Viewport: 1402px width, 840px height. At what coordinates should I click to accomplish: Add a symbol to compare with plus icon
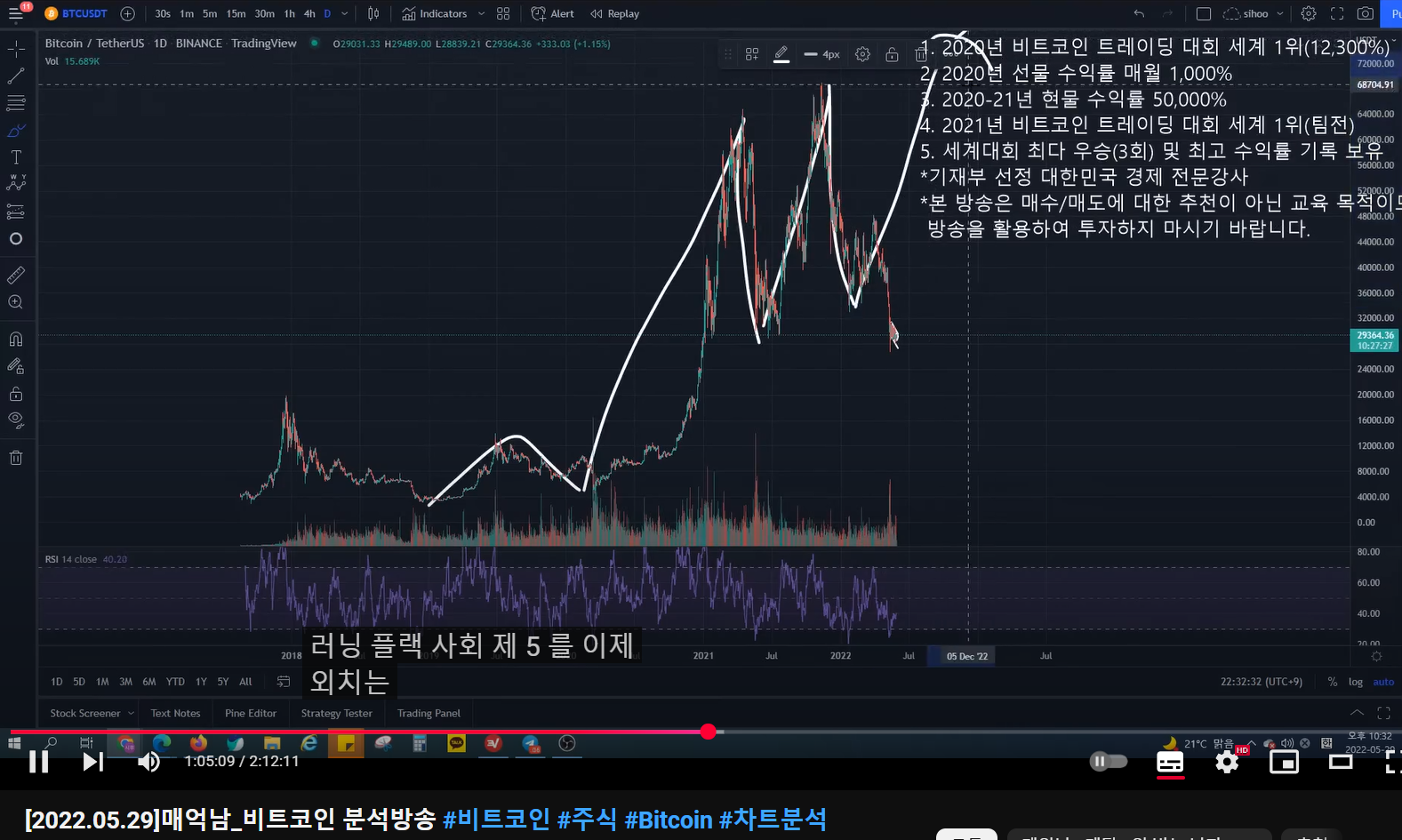[x=128, y=13]
